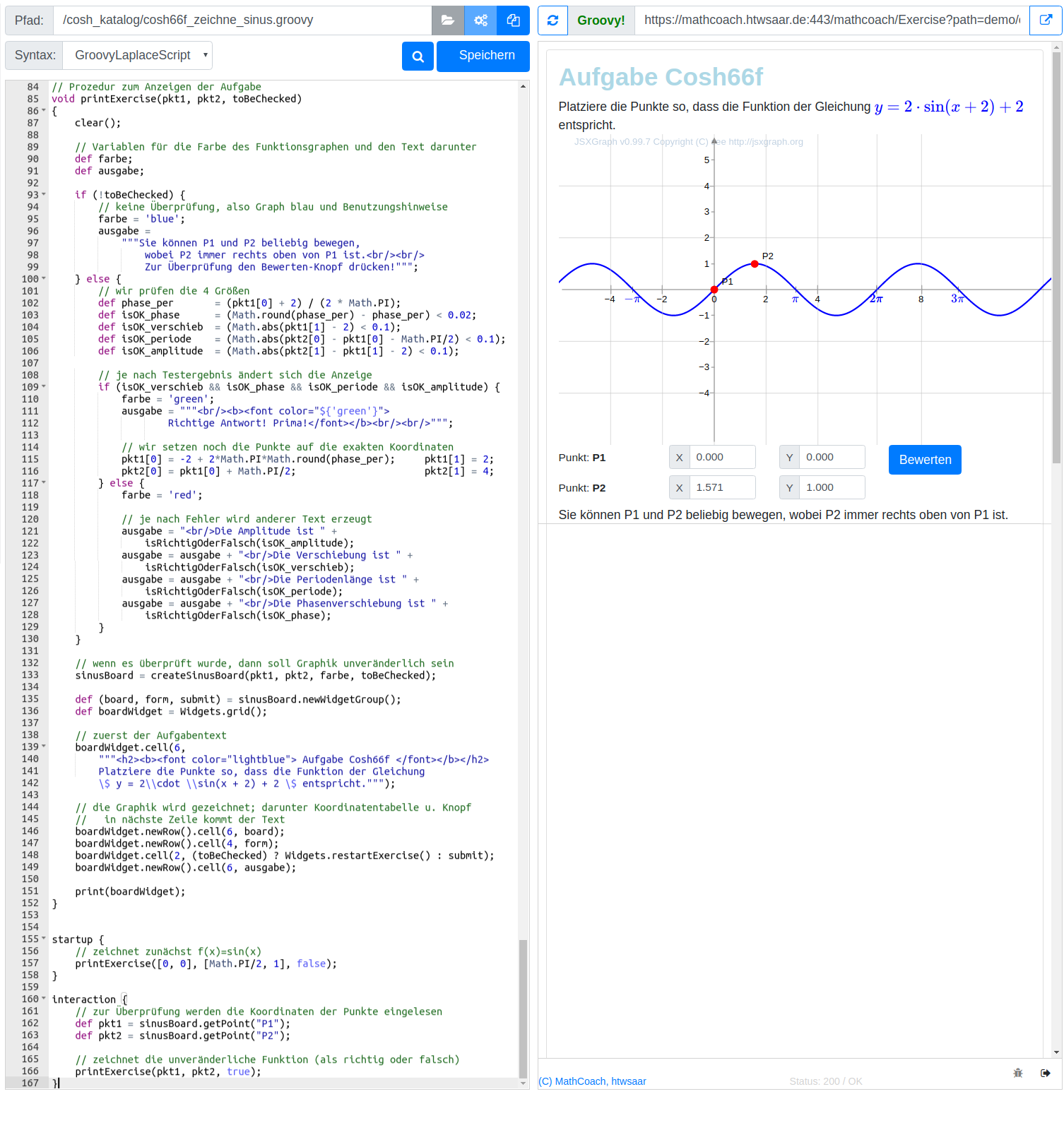Click the P2 Y coordinate field
1064x1130 pixels.
point(832,487)
